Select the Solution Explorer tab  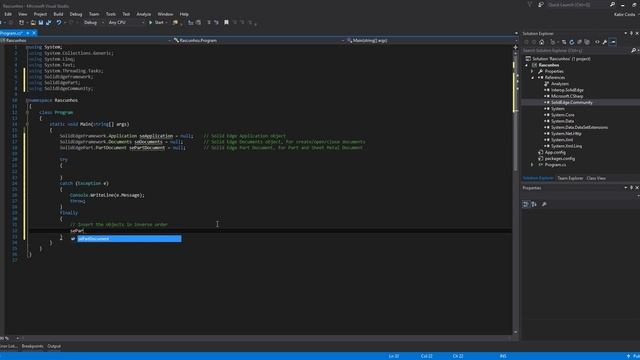(538, 178)
